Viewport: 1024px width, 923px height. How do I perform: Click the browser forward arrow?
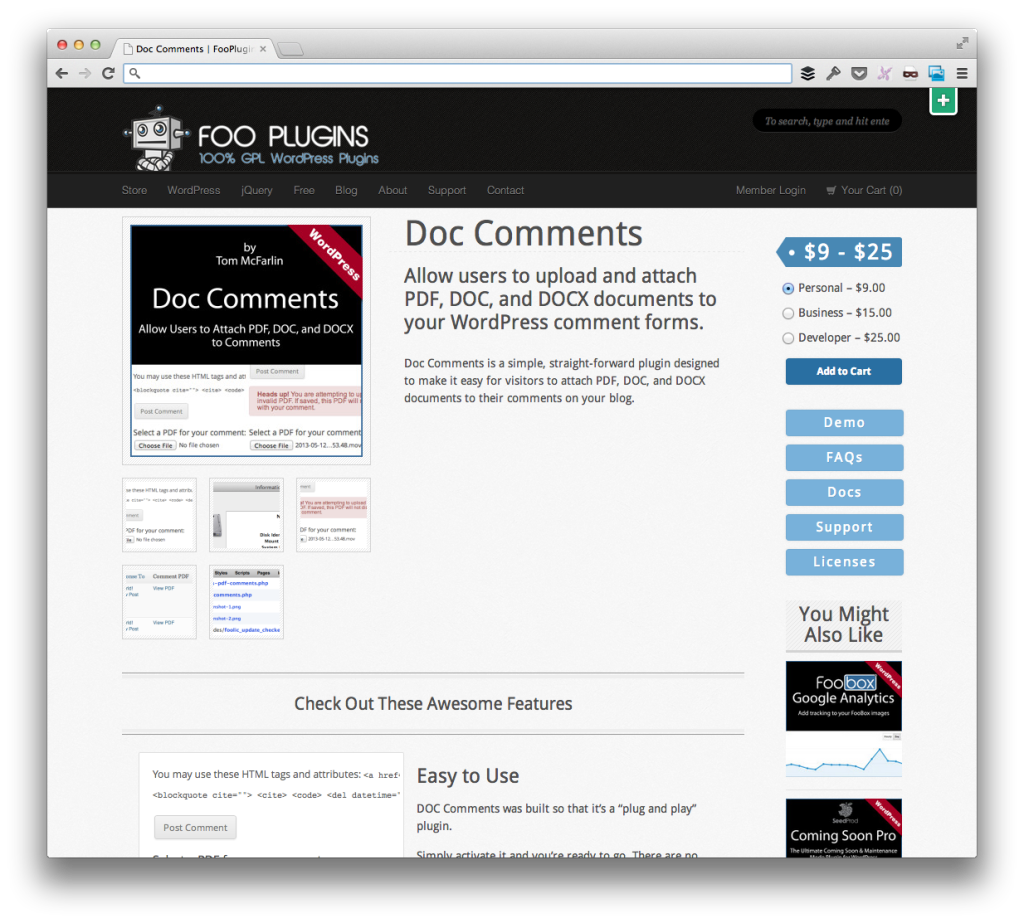85,73
